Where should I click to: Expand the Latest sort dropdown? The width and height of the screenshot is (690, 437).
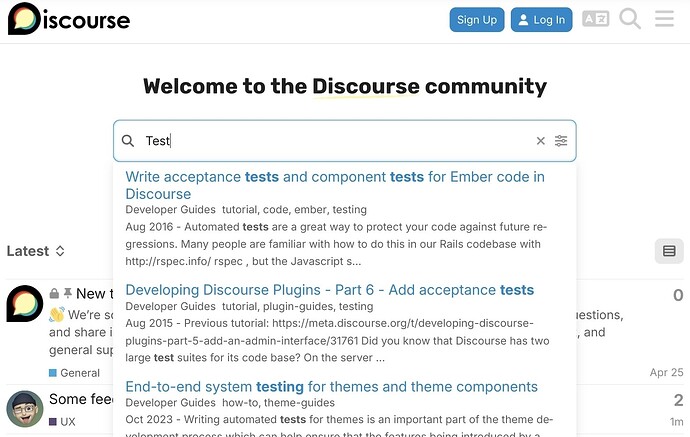[x=36, y=251]
